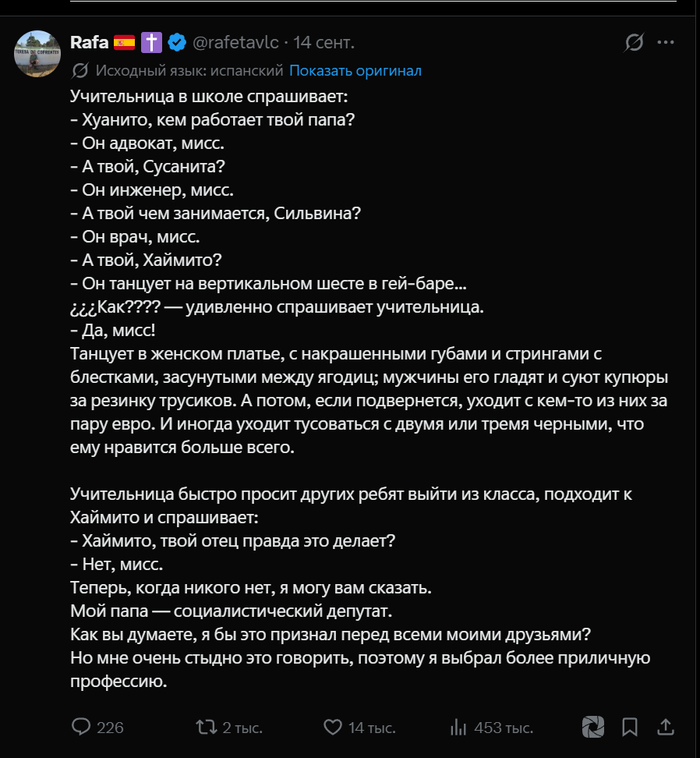Open the three-dot More options menu

click(x=666, y=43)
